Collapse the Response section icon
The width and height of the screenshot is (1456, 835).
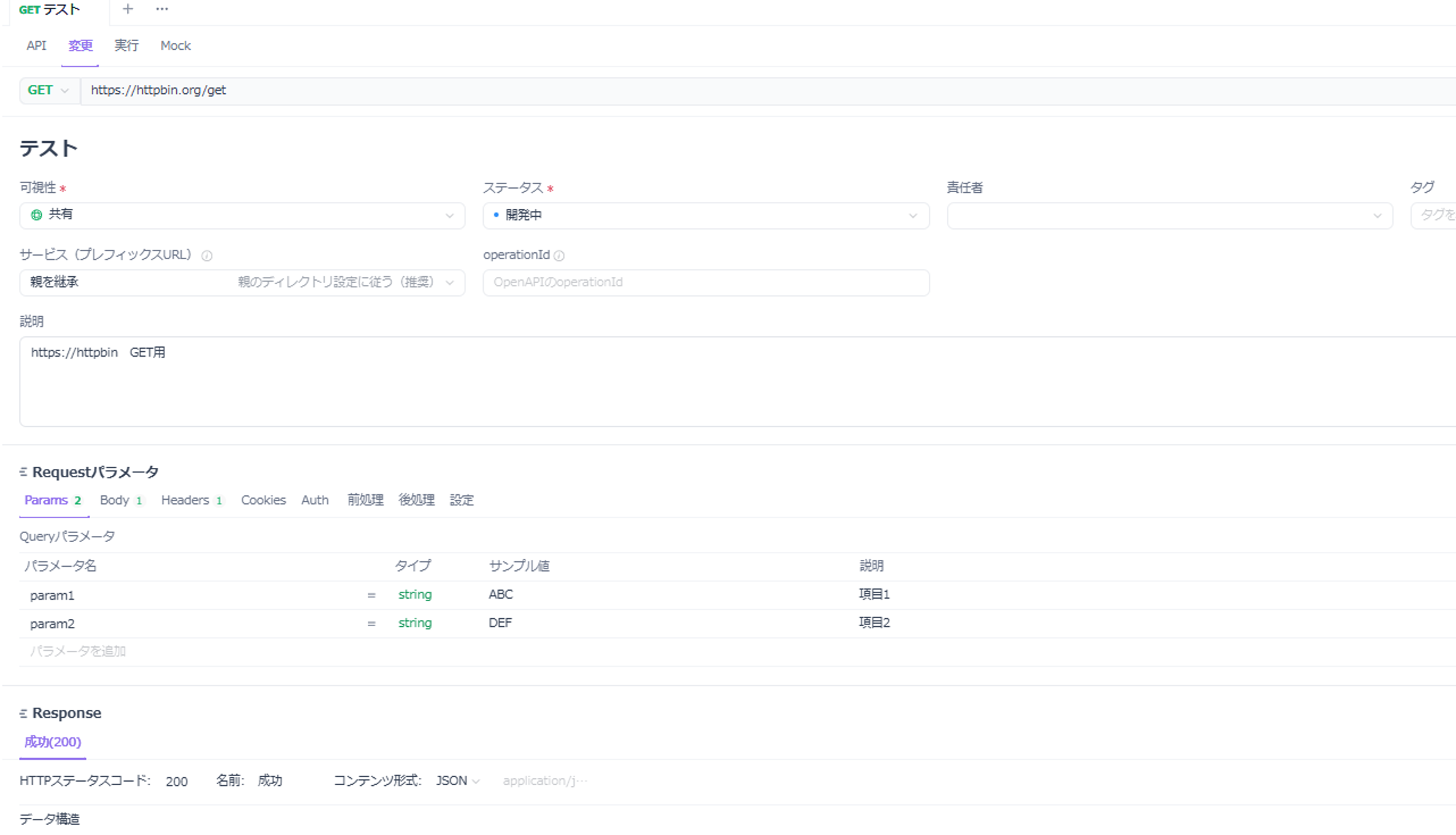tap(23, 713)
